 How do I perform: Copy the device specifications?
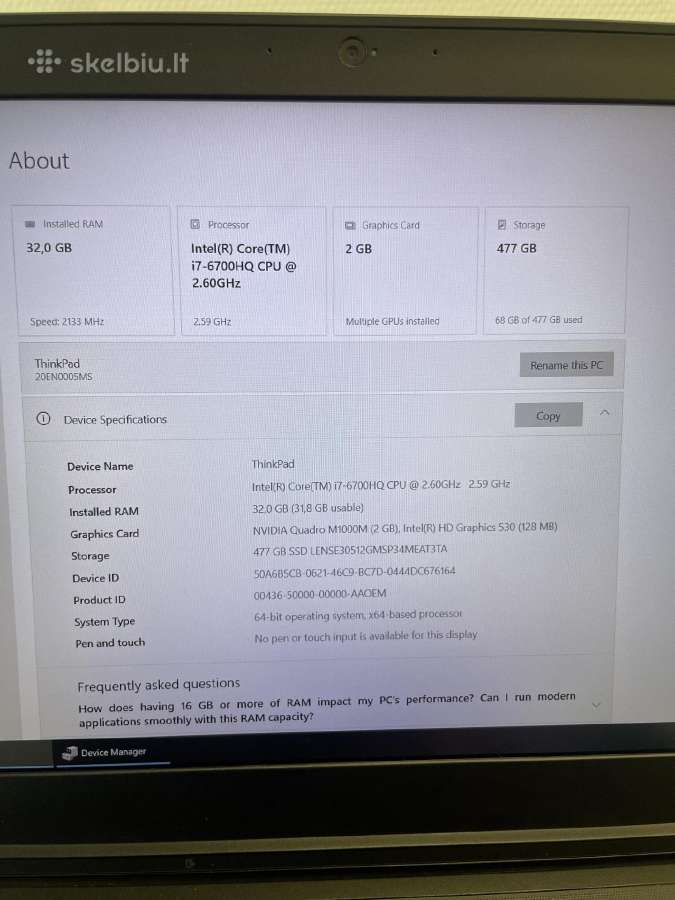(x=548, y=416)
